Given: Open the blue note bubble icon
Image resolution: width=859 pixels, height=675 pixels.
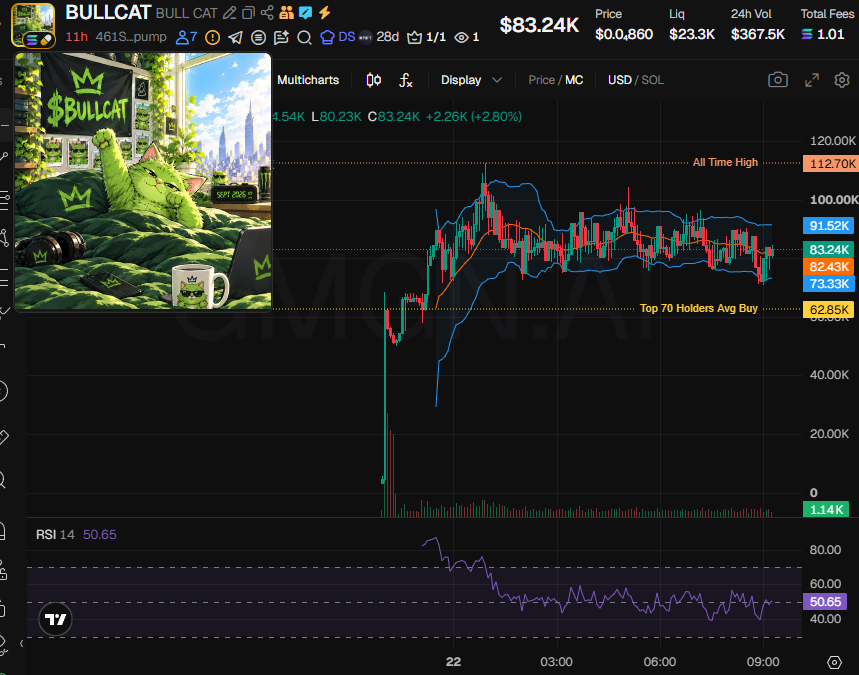Looking at the screenshot, I should click(x=306, y=13).
